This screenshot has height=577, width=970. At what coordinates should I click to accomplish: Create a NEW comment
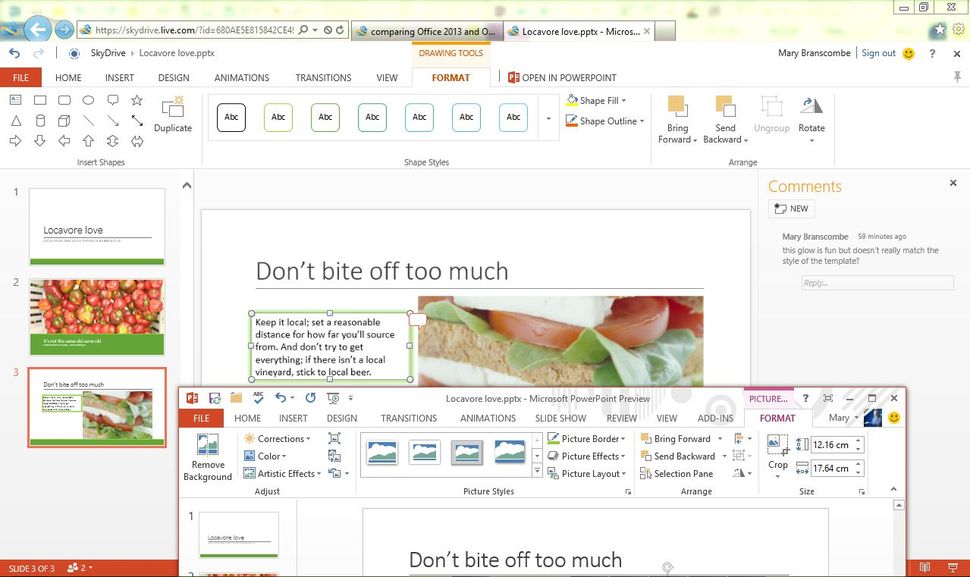coord(791,208)
